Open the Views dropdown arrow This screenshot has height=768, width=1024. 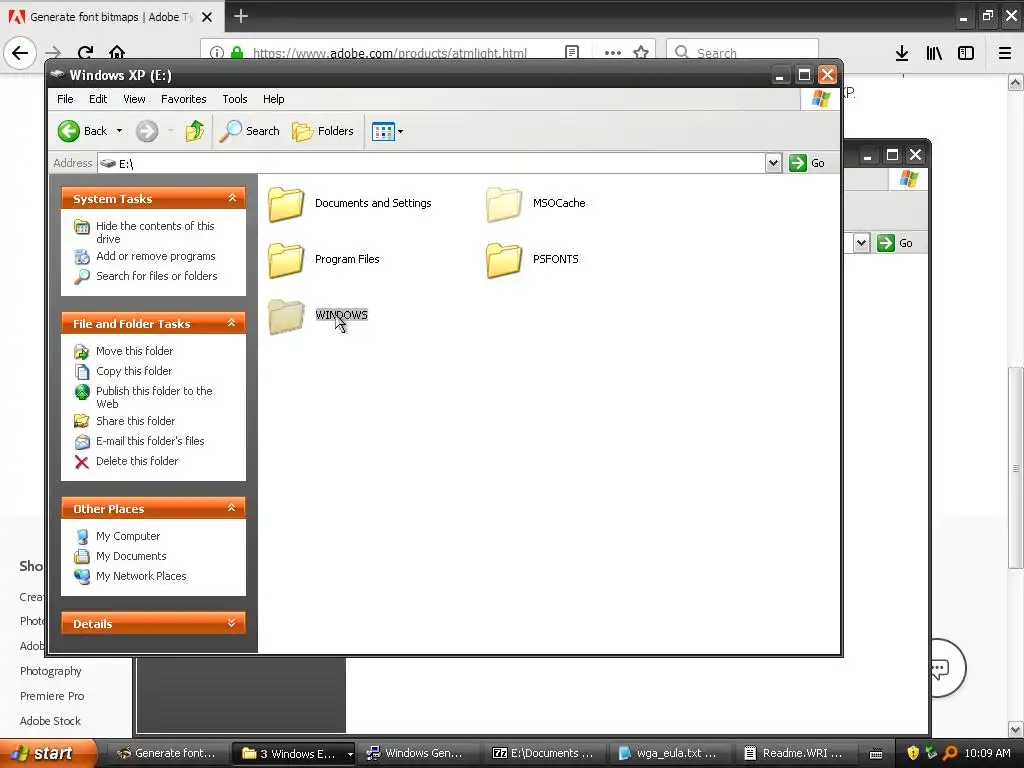tap(400, 131)
